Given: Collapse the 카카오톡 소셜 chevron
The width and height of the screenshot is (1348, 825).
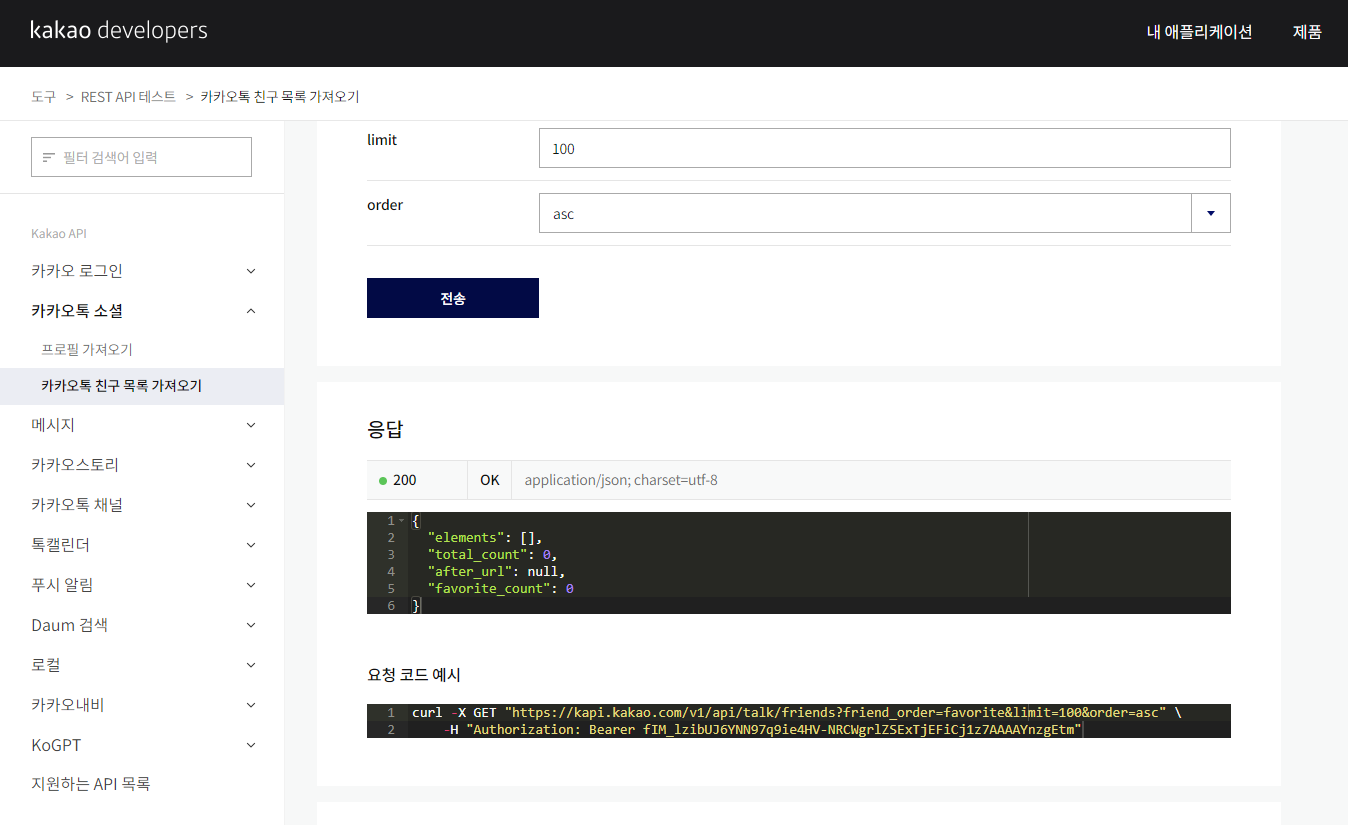Looking at the screenshot, I should 251,311.
